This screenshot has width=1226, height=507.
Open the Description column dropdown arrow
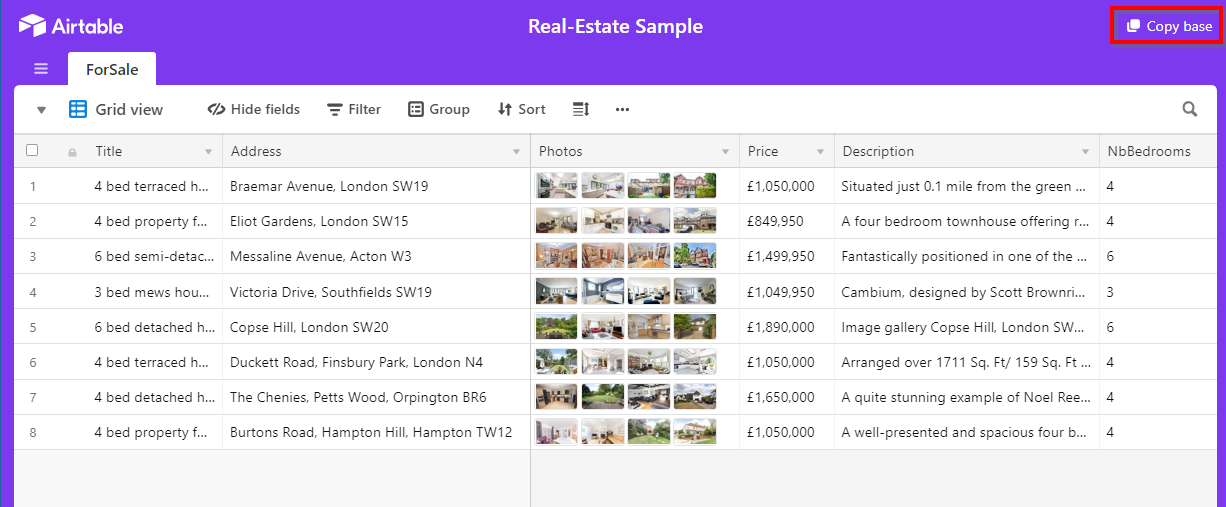(1085, 152)
